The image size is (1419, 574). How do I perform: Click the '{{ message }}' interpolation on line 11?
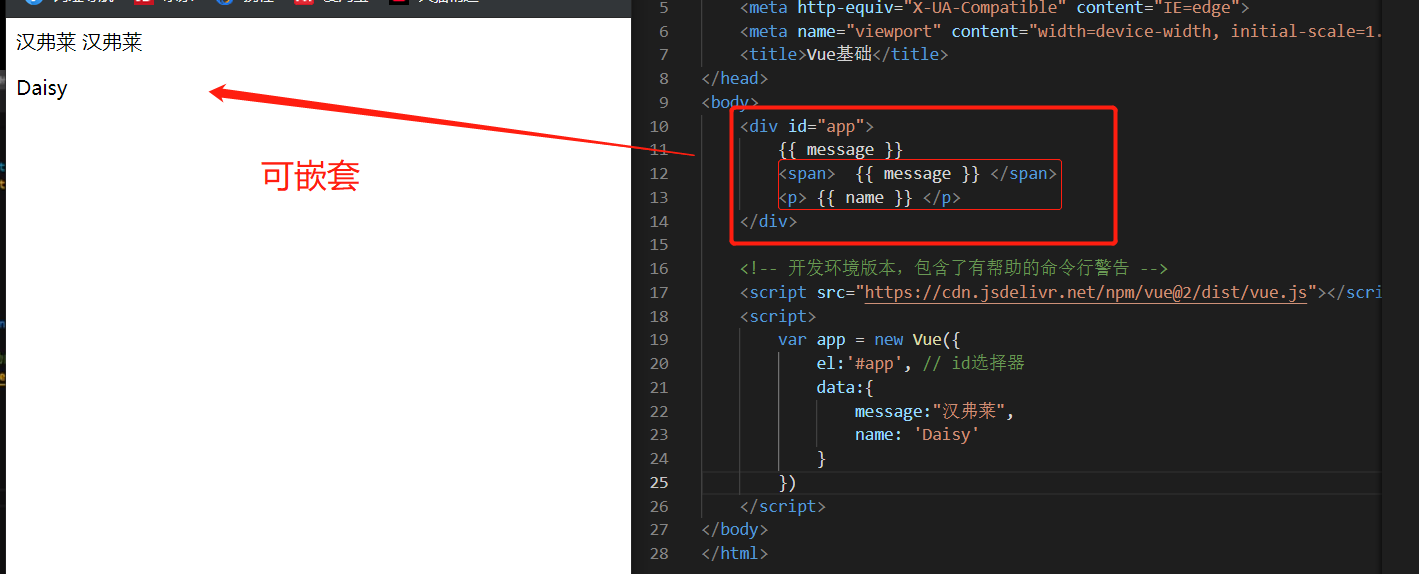840,150
